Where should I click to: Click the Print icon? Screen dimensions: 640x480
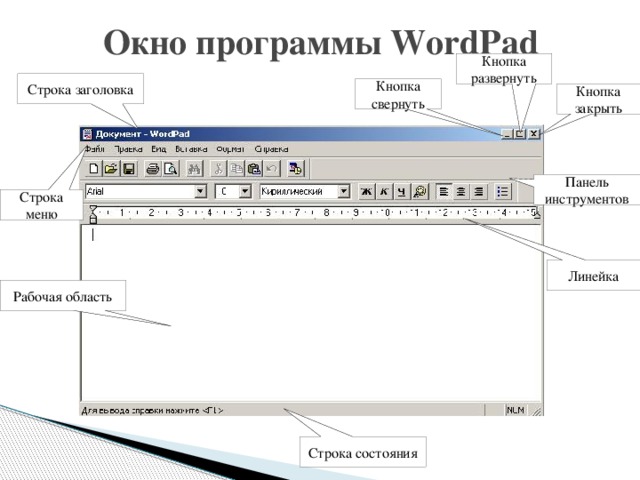point(153,169)
